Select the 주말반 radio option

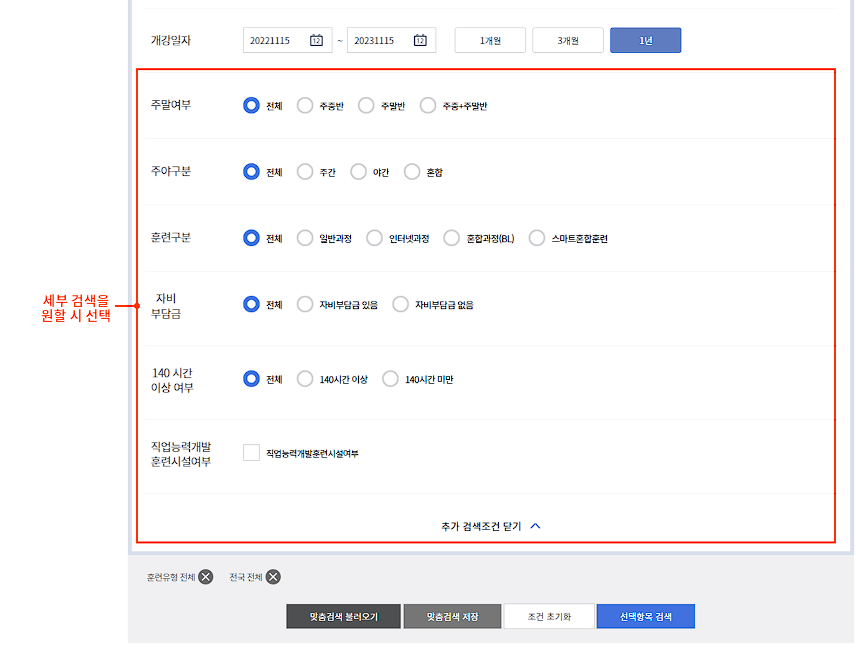(x=366, y=104)
